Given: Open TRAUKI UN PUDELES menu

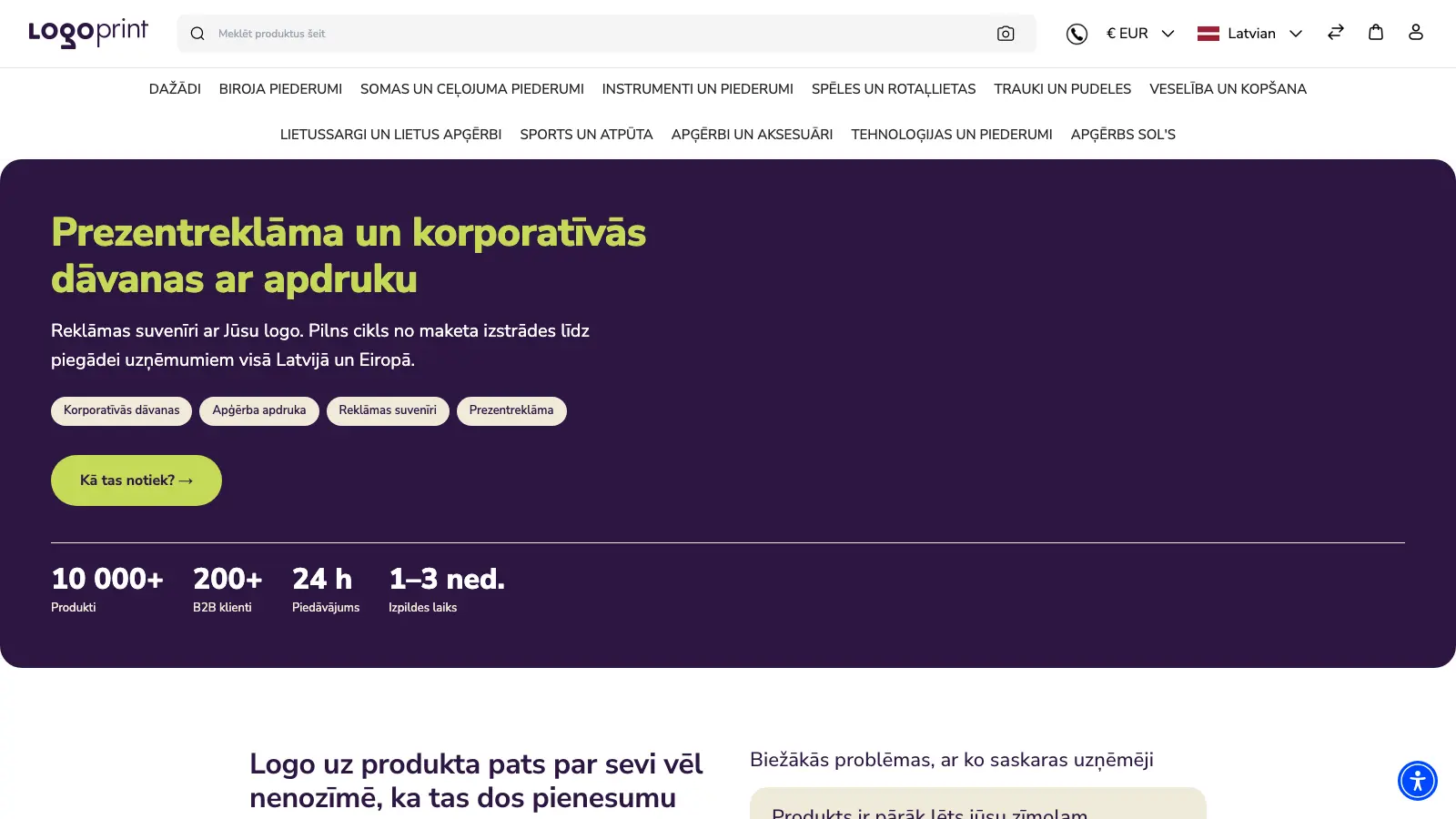Looking at the screenshot, I should [x=1063, y=89].
